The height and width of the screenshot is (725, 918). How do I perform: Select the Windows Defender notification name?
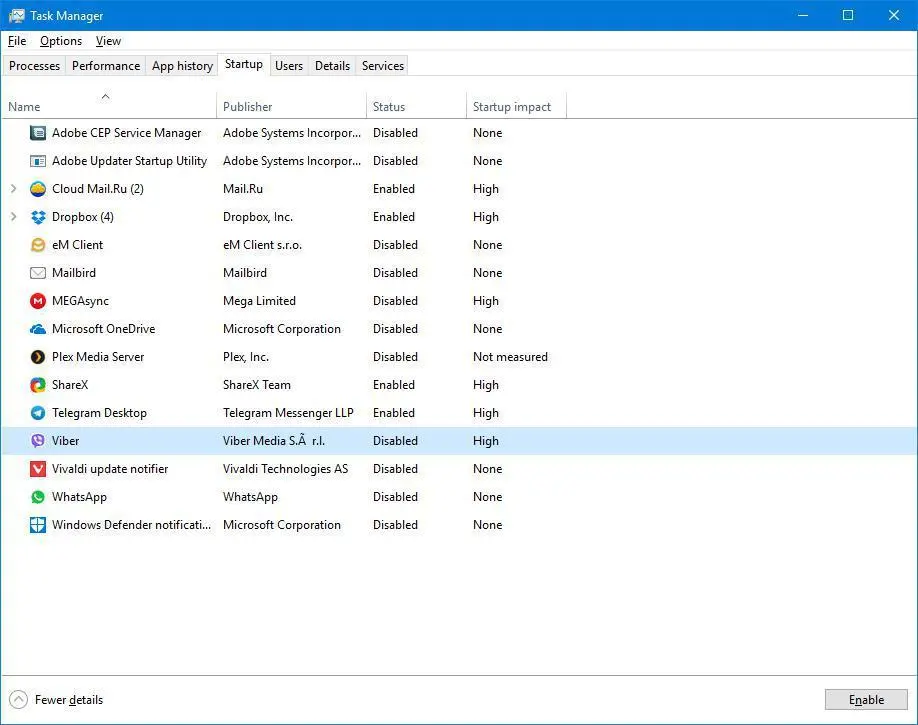click(131, 525)
